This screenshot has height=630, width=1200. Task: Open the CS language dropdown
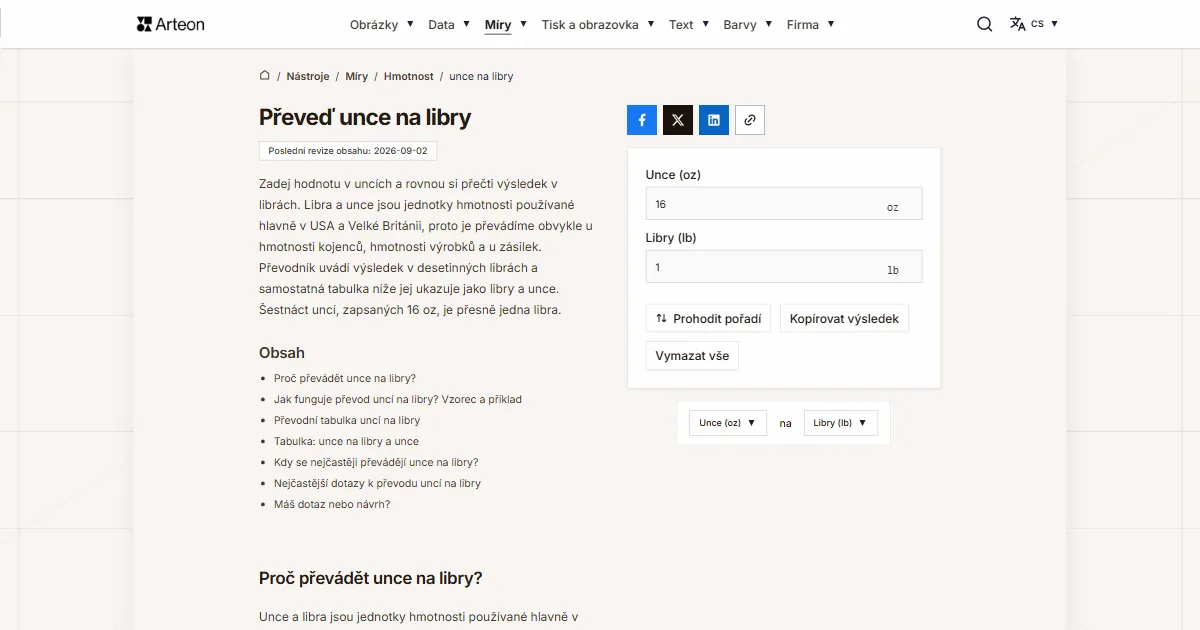(1044, 24)
